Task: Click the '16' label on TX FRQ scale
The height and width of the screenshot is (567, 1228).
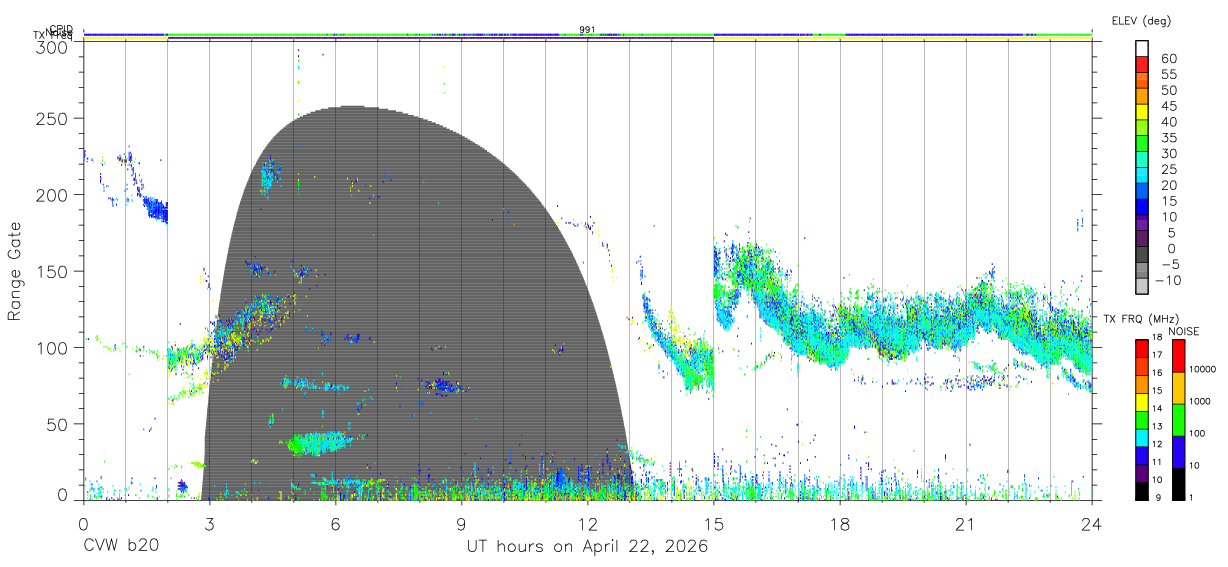Action: (x=1155, y=372)
